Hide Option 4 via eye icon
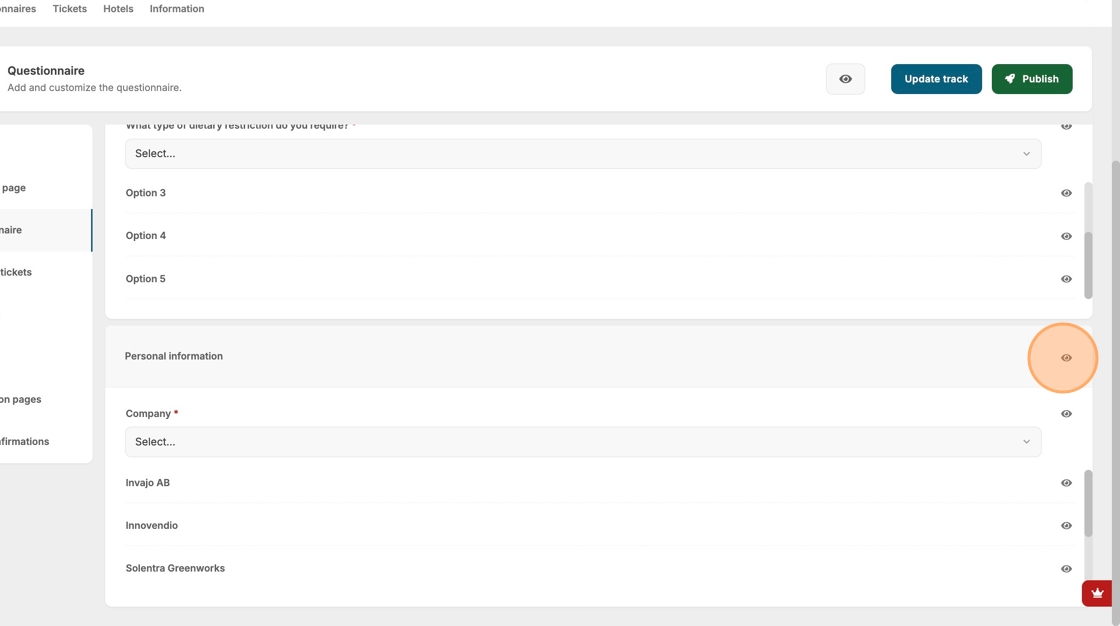The height and width of the screenshot is (626, 1120). coord(1066,236)
